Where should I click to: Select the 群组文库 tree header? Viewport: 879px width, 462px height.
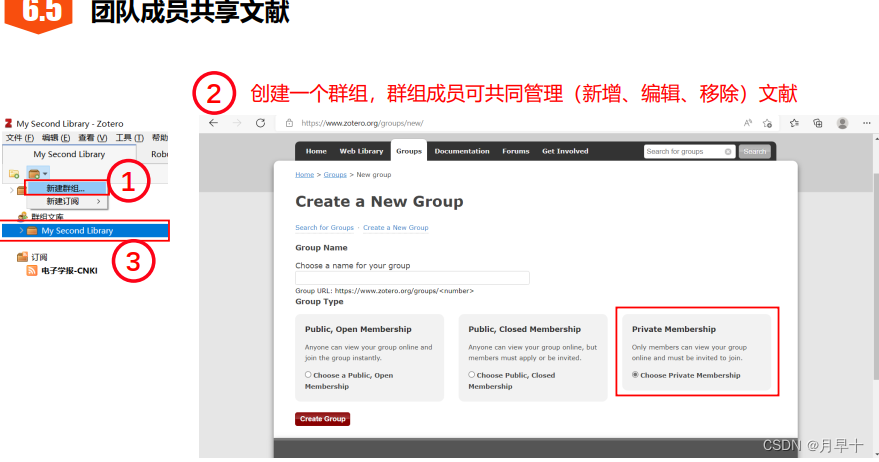point(47,217)
